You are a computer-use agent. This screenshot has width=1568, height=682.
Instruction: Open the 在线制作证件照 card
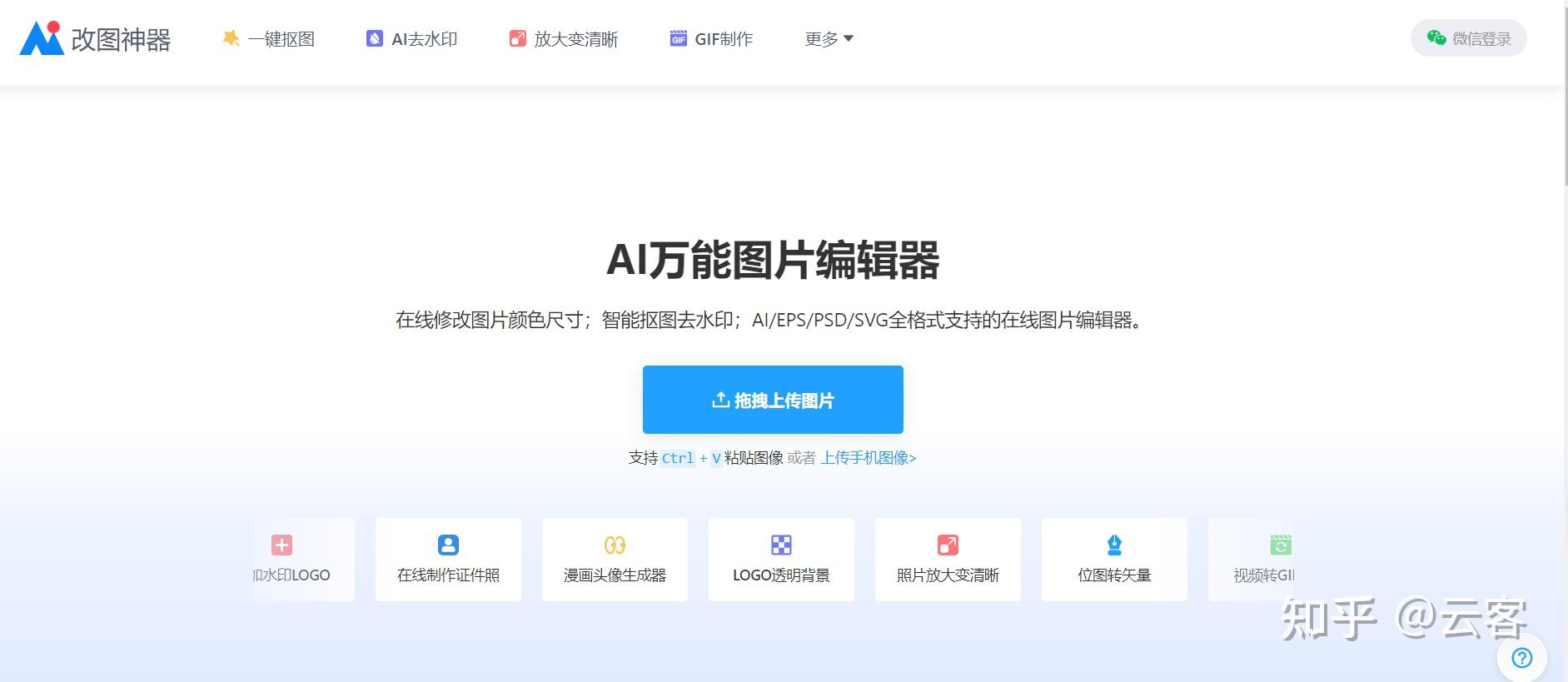tap(448, 560)
